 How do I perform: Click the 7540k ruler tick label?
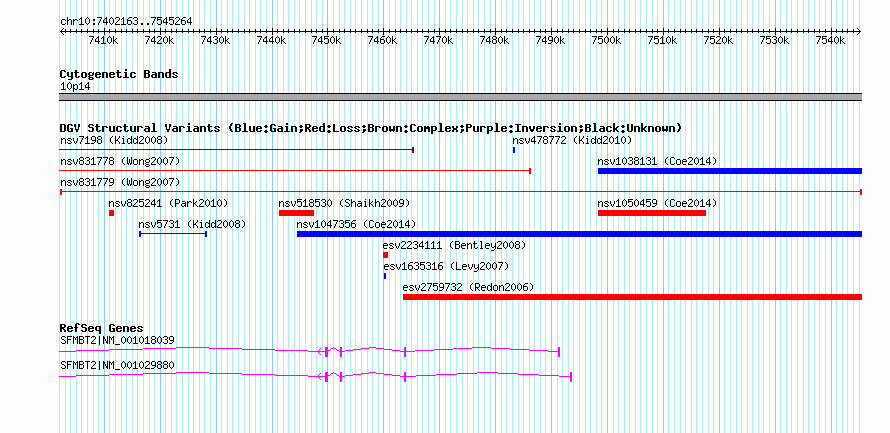coord(830,40)
